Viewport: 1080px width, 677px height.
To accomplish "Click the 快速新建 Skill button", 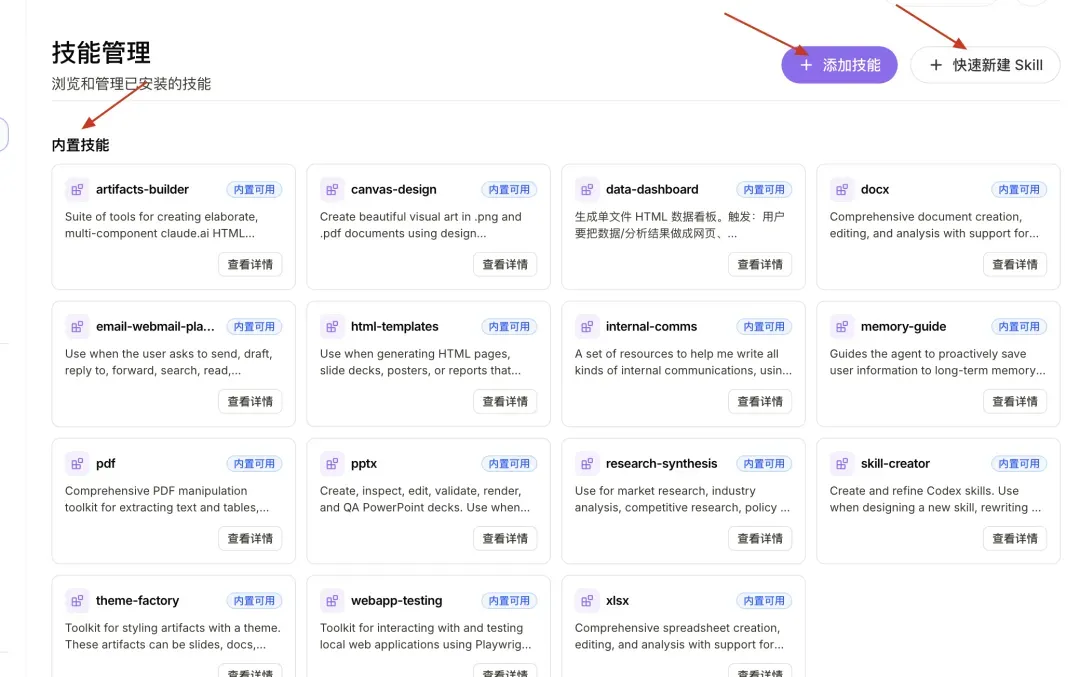I will click(x=985, y=65).
